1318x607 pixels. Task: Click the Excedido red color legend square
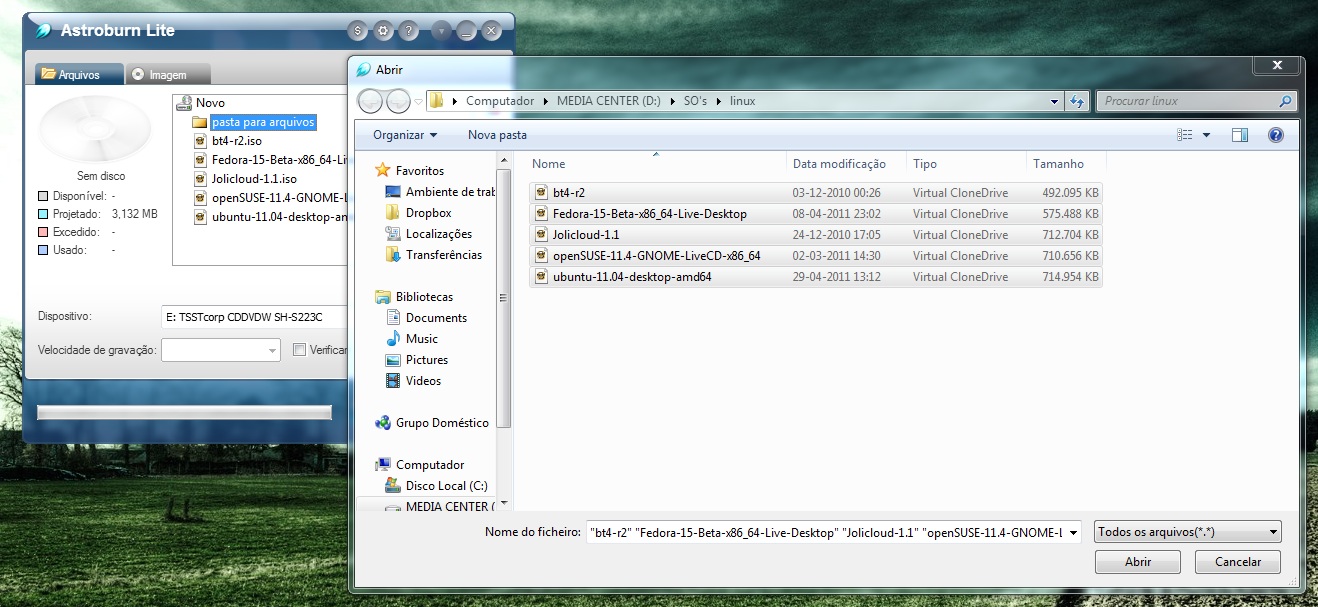[x=43, y=232]
